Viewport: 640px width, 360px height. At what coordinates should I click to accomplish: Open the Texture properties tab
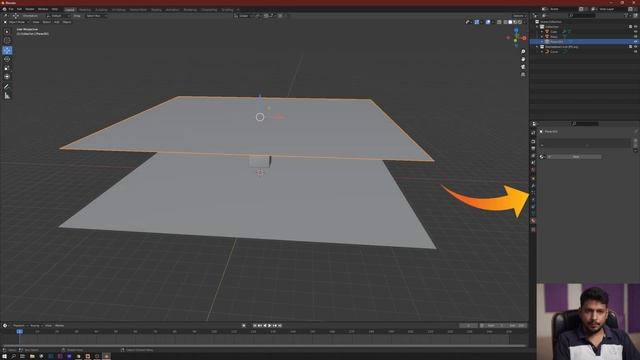533,229
